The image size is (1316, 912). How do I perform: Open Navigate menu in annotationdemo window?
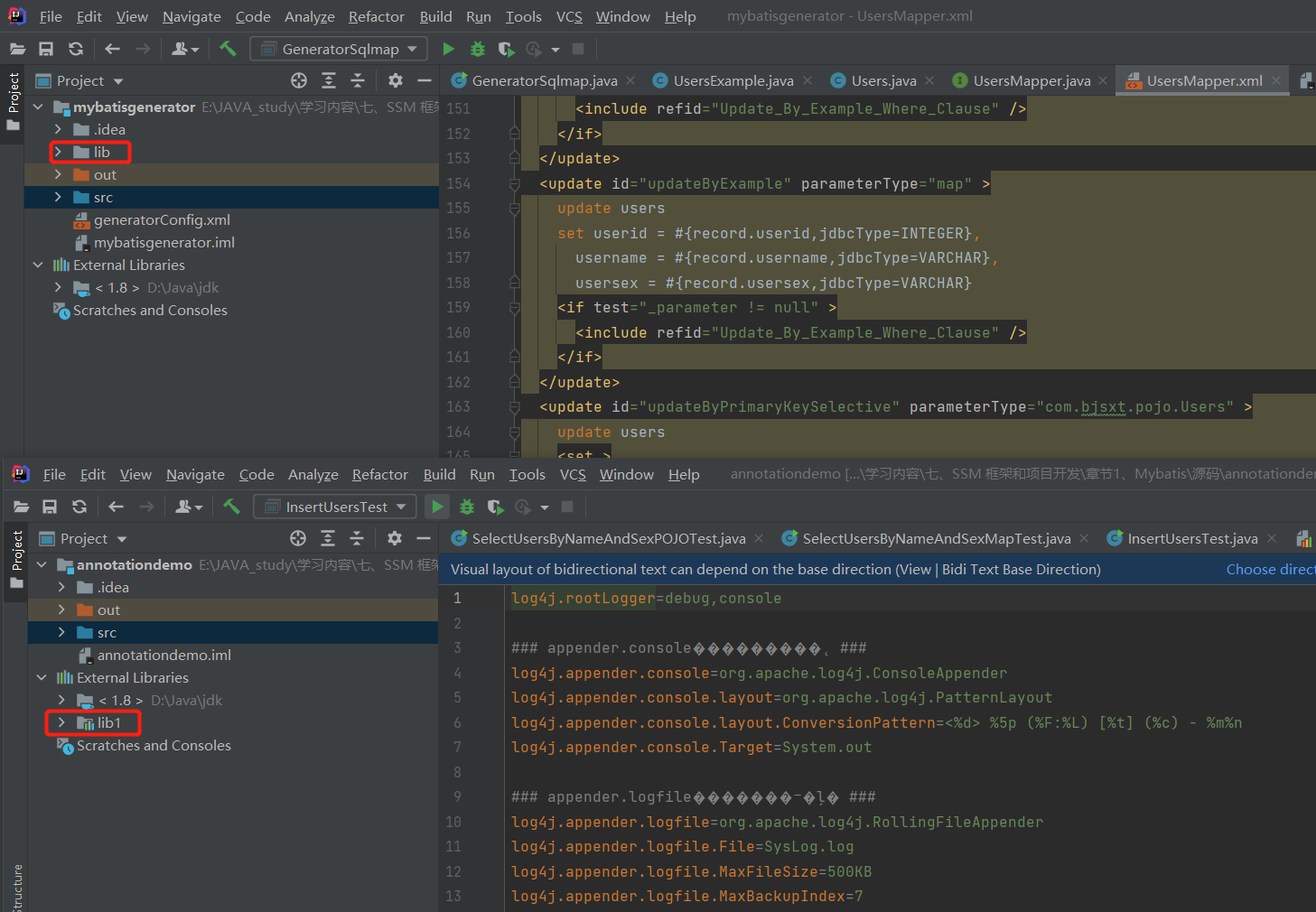pos(195,474)
